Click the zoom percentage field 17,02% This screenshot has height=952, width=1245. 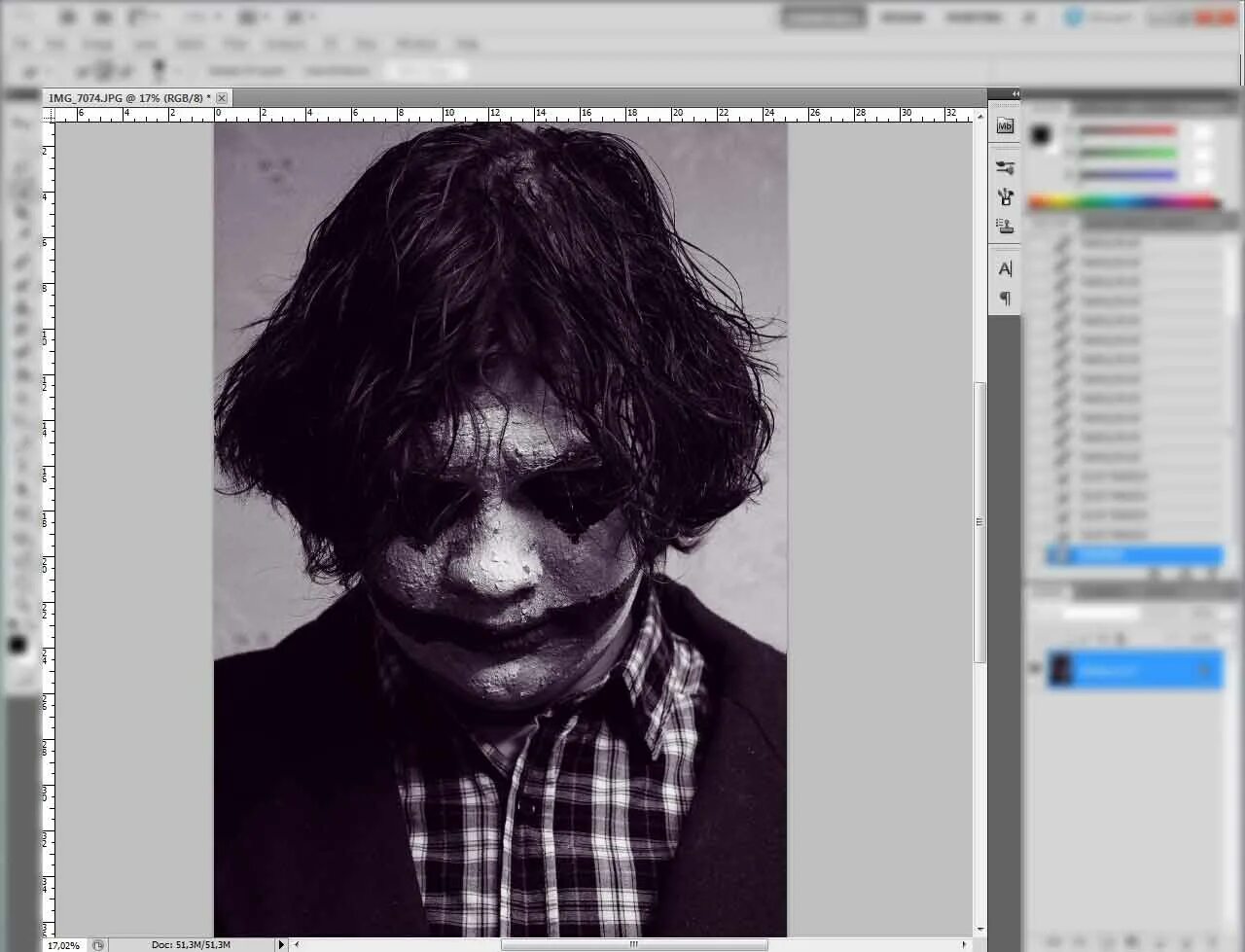(x=64, y=944)
